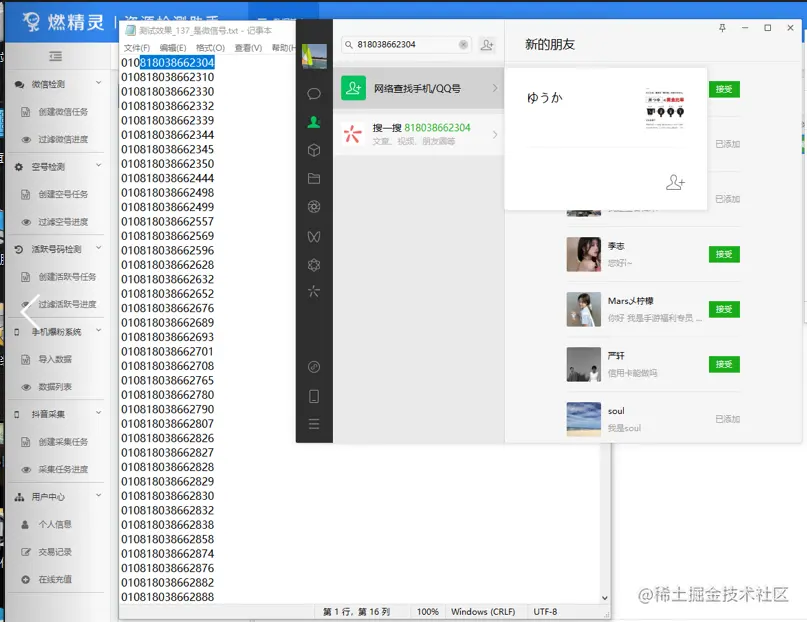
Task: Open WeChat Top Stories flower icon
Action: [314, 264]
